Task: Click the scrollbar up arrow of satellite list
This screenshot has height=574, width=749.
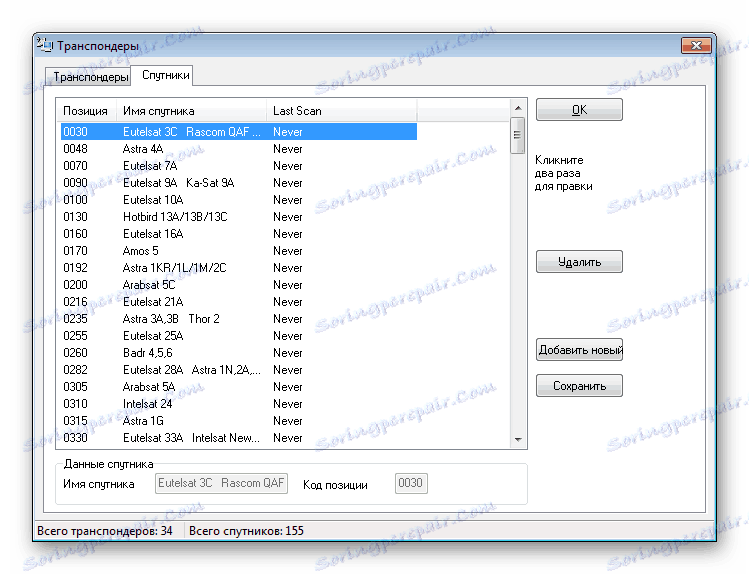Action: [518, 108]
